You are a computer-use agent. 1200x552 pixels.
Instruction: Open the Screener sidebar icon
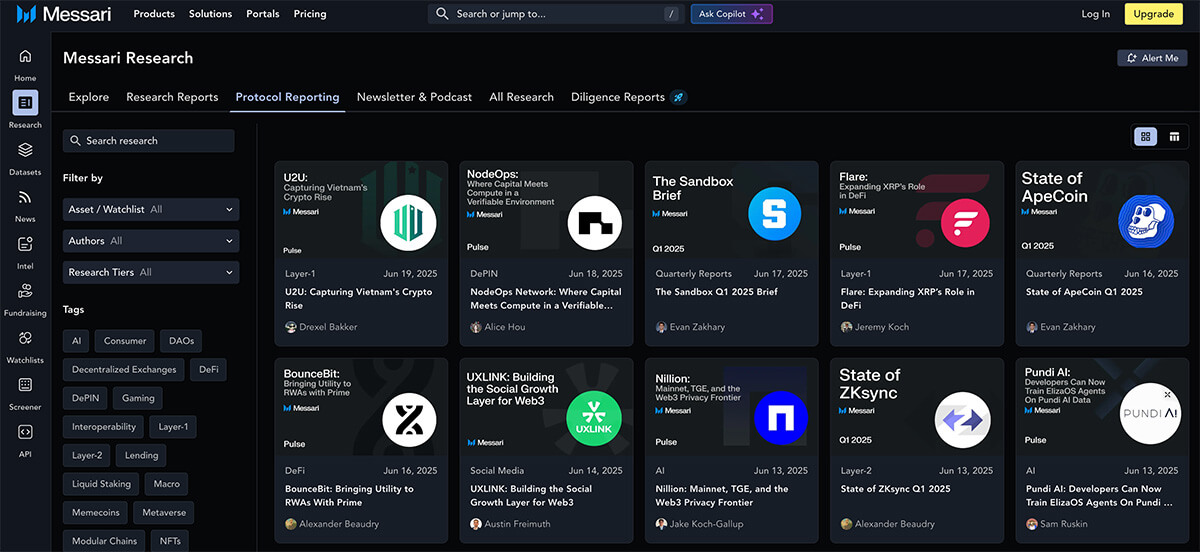pos(25,386)
